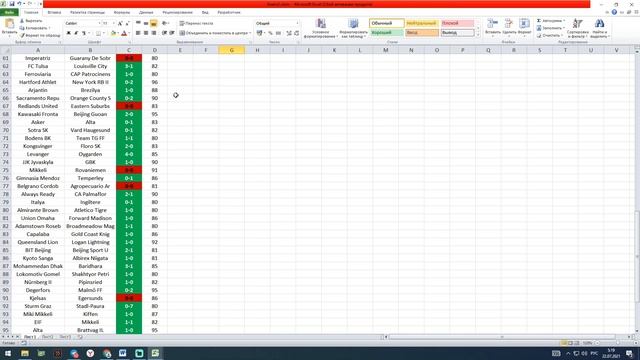This screenshot has width=640, height=360.
Task: Toggle bottom vertical alignment
Action: point(153,23)
